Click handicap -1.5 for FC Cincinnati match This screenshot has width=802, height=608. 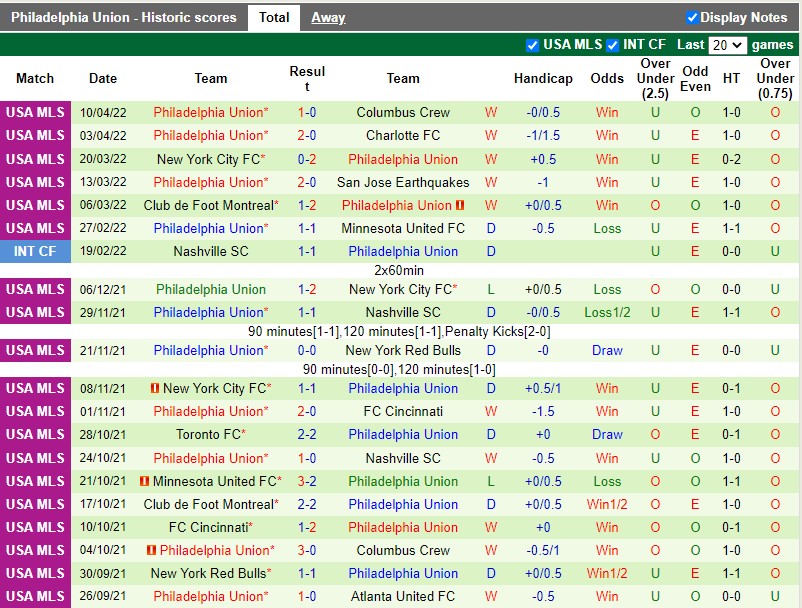[543, 412]
